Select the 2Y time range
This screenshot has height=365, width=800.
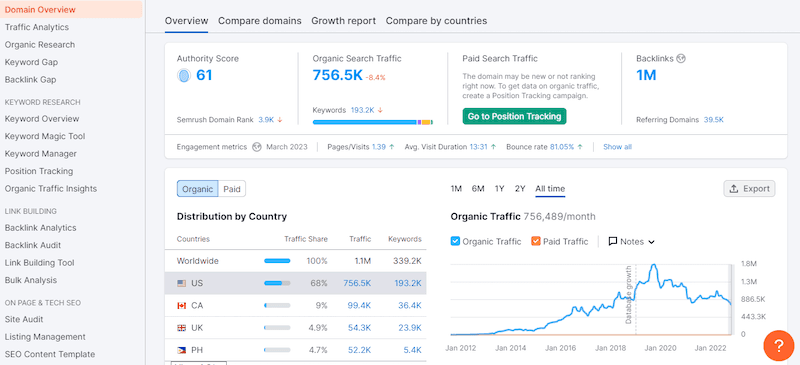tap(520, 189)
